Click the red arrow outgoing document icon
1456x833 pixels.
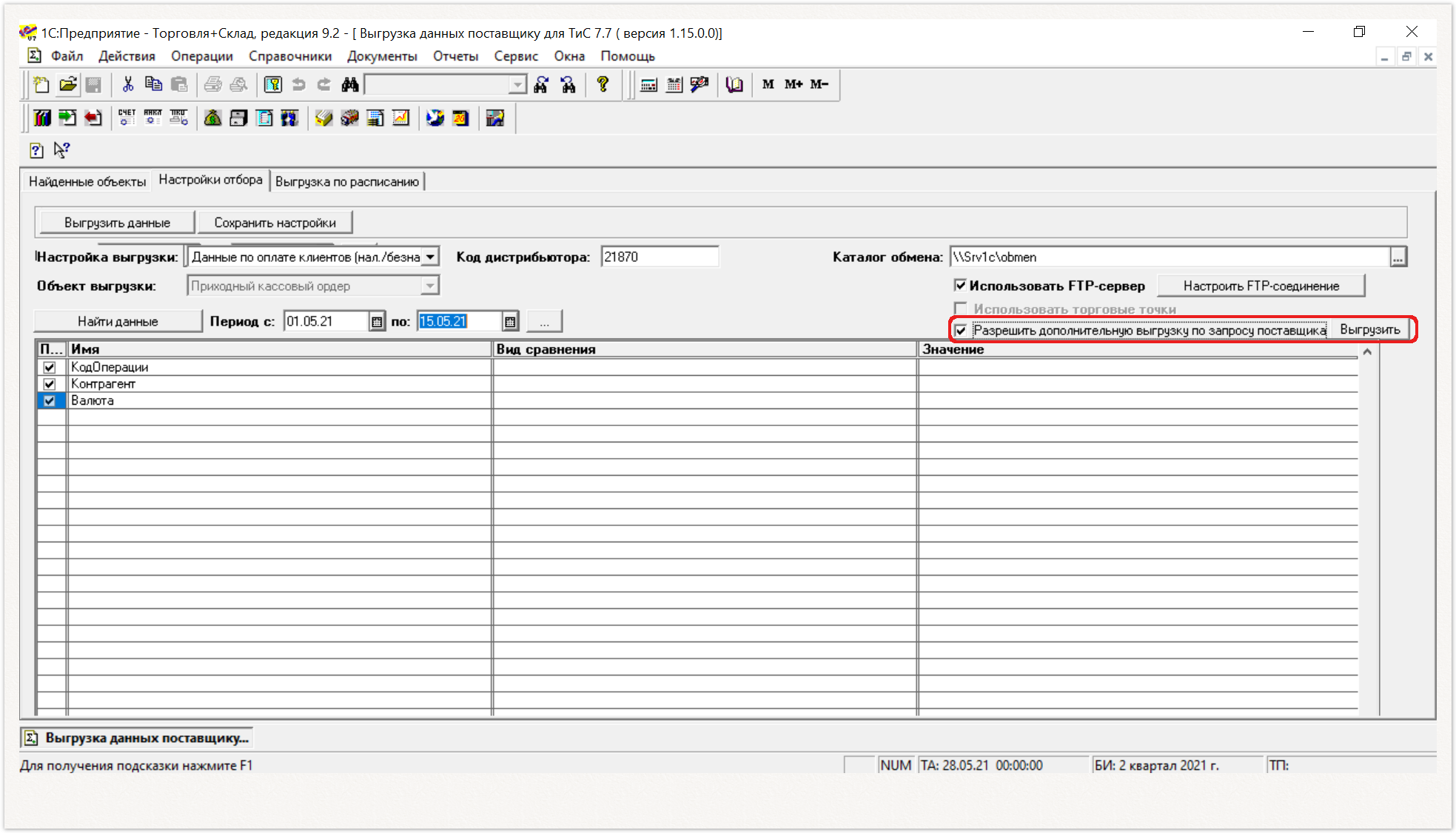pyautogui.click(x=93, y=118)
